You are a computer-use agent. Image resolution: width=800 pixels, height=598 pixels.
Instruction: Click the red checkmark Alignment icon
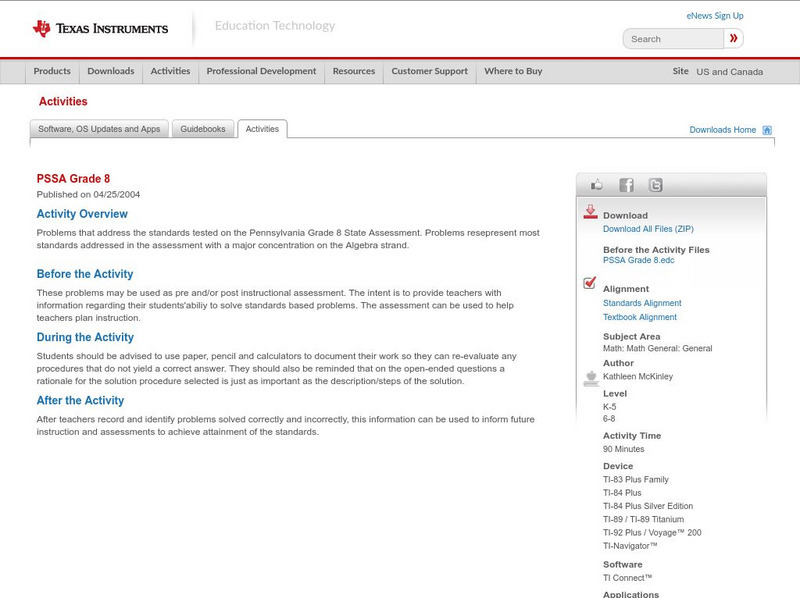[589, 282]
